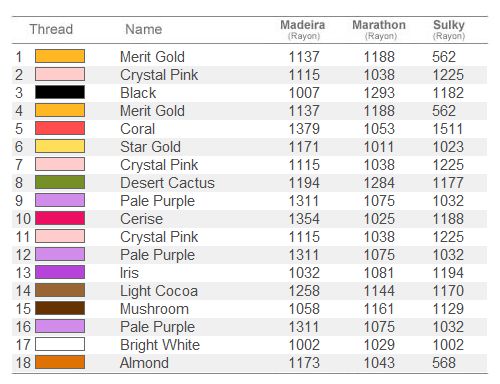The image size is (500, 384).
Task: Click the Cerise swatch in row 10
Action: click(60, 218)
